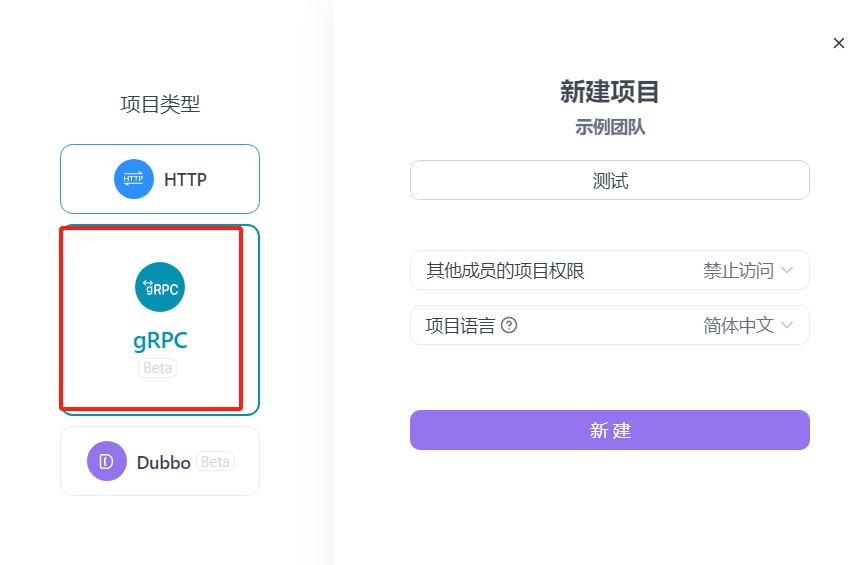
Task: Click the 其他成员的项目权限 label
Action: (505, 270)
